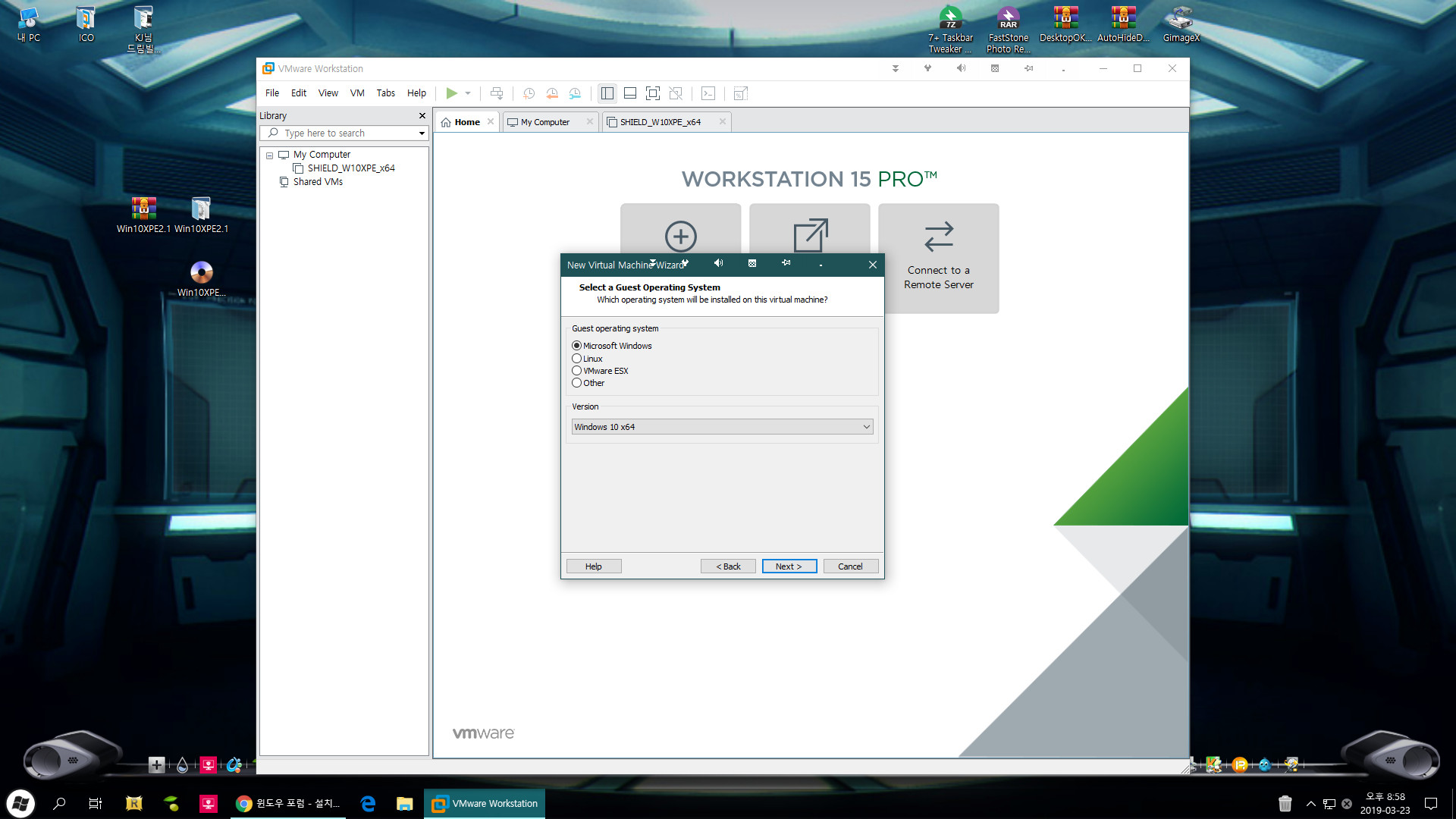Image resolution: width=1456 pixels, height=819 pixels.
Task: Open the AutoHideD... desktop archive icon
Action: 1123,24
